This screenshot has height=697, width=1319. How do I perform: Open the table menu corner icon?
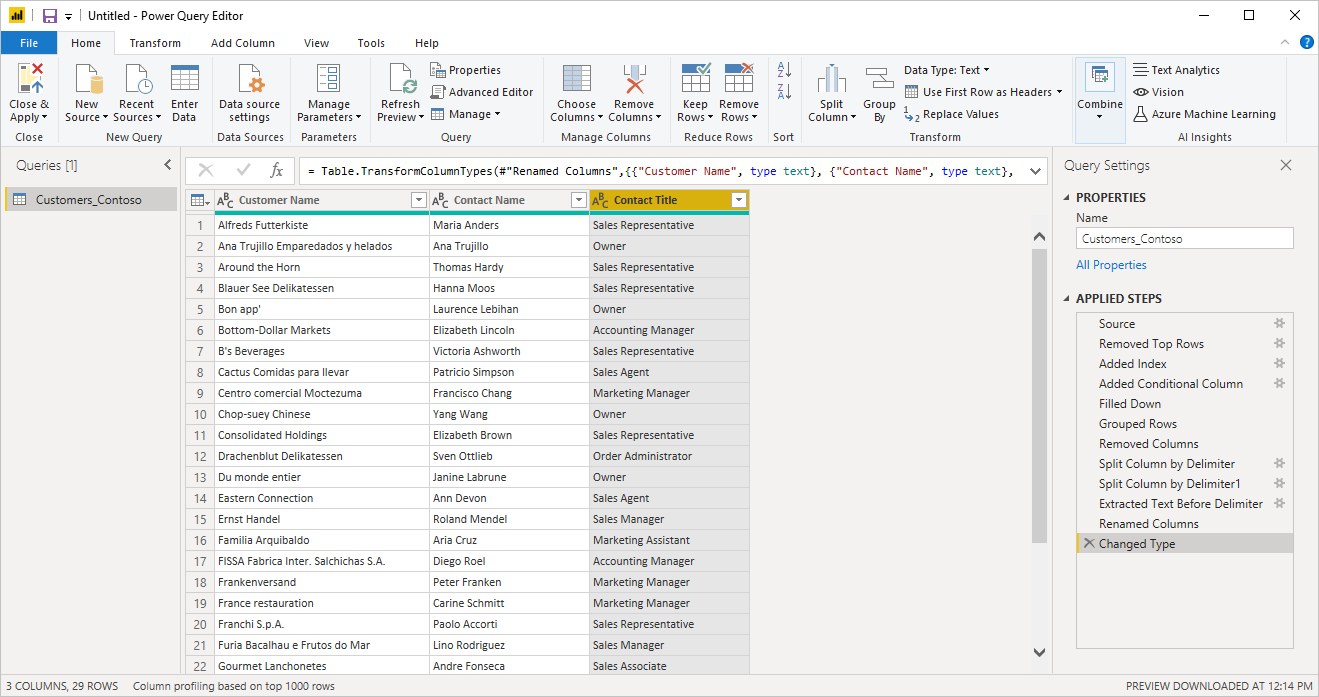click(199, 200)
